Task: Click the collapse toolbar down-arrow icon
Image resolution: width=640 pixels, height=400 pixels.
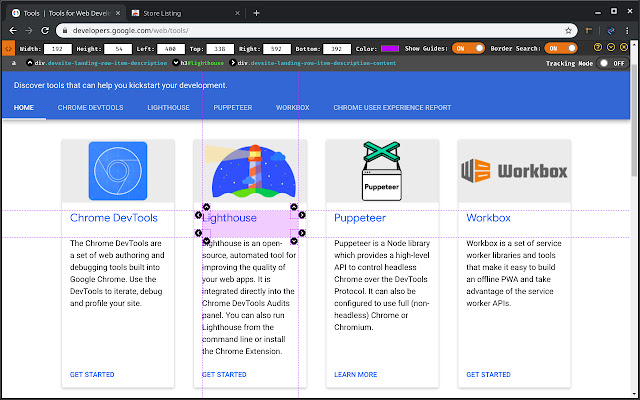Action: tap(610, 47)
